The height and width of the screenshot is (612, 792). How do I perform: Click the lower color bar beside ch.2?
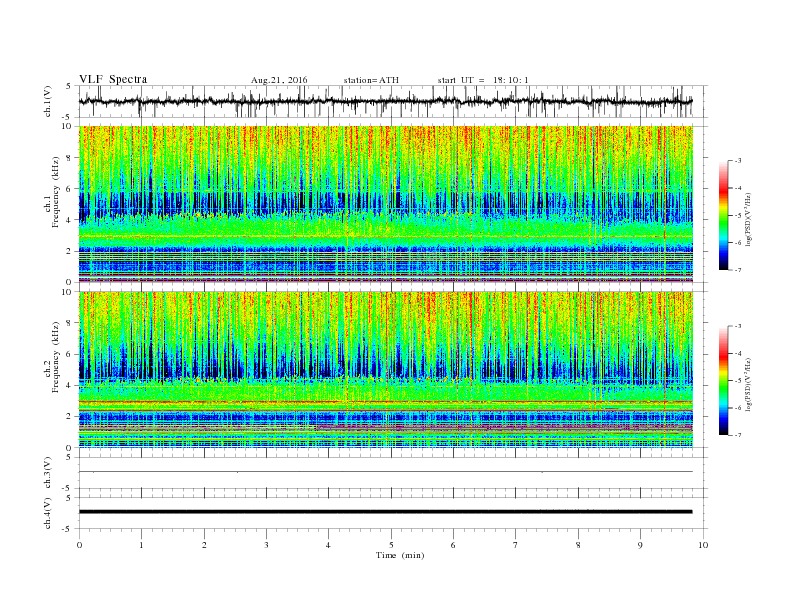(x=723, y=381)
